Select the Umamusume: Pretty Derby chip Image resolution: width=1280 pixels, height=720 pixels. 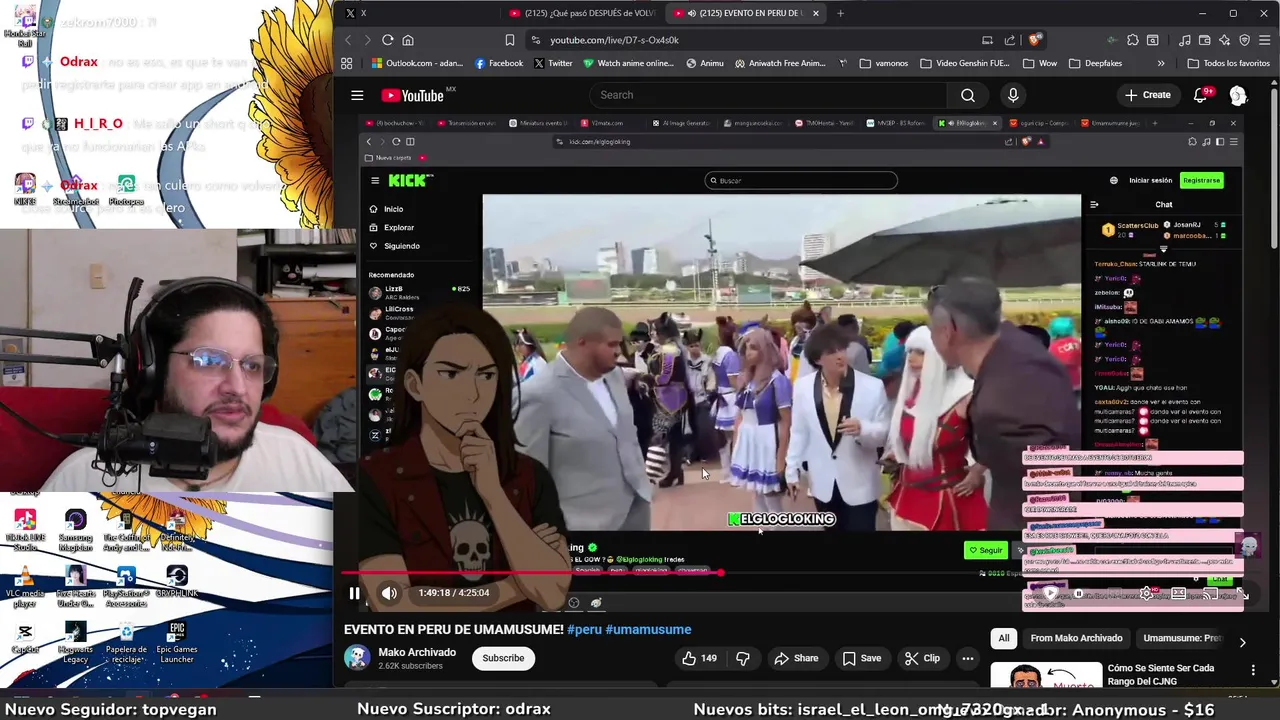[1182, 638]
